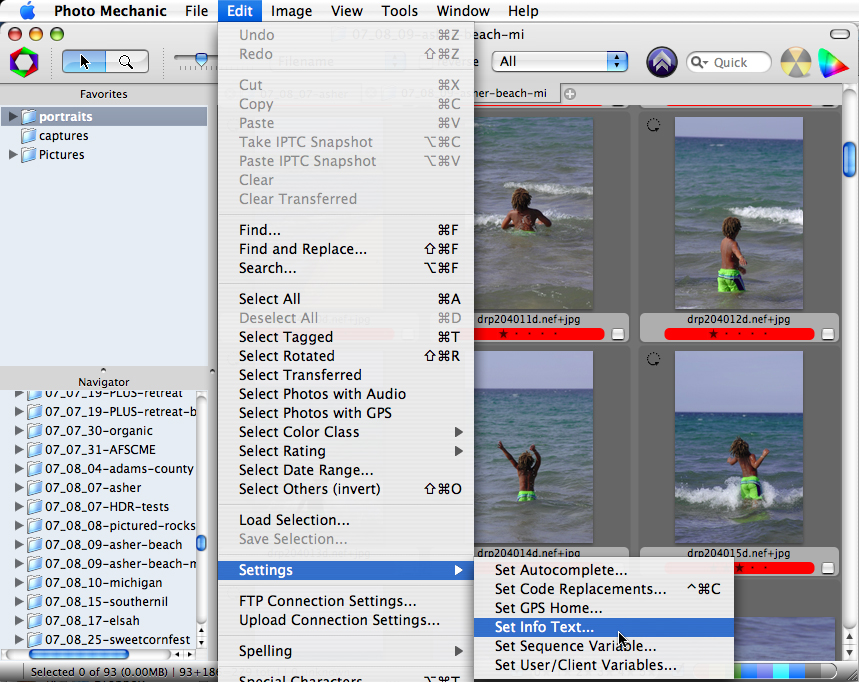Screen dimensions: 859x682
Task: Choose FTP Connection Settings menu item
Action: point(346,601)
